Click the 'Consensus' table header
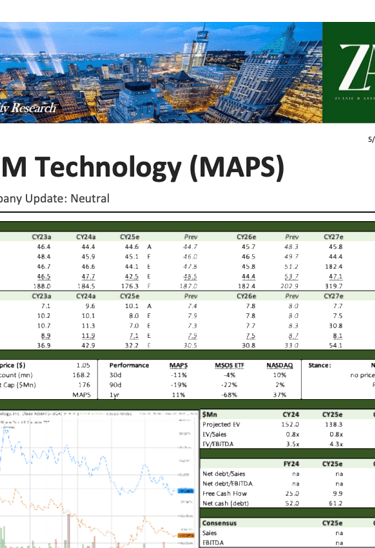 tap(219, 523)
